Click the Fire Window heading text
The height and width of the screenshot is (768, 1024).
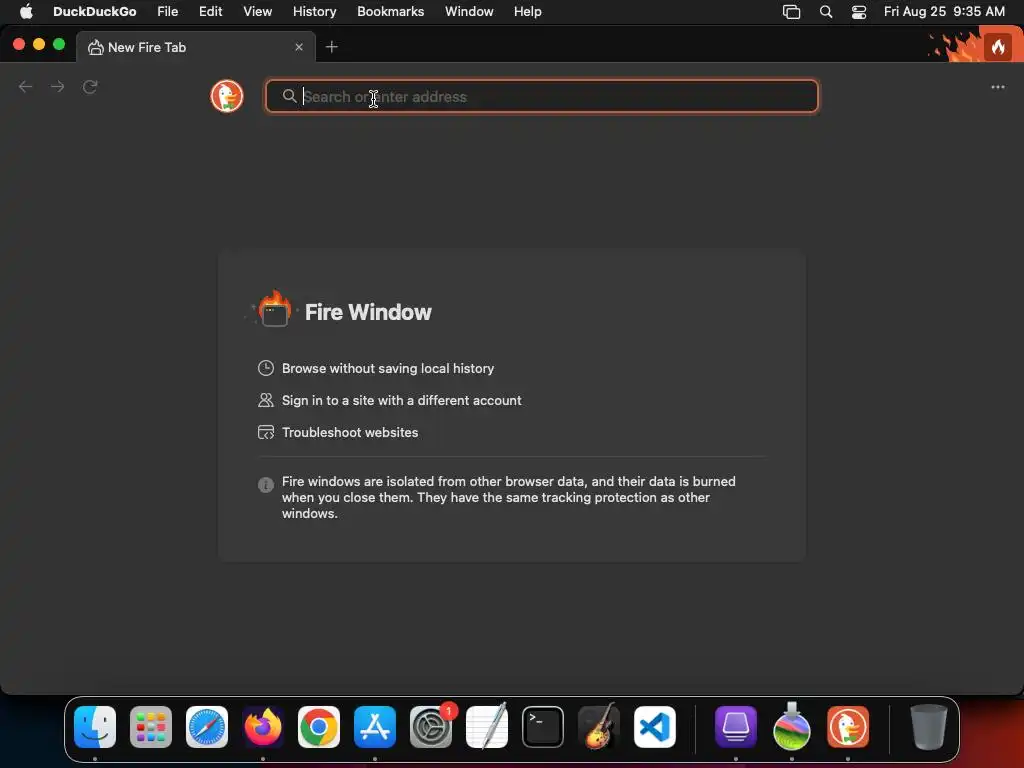coord(368,312)
